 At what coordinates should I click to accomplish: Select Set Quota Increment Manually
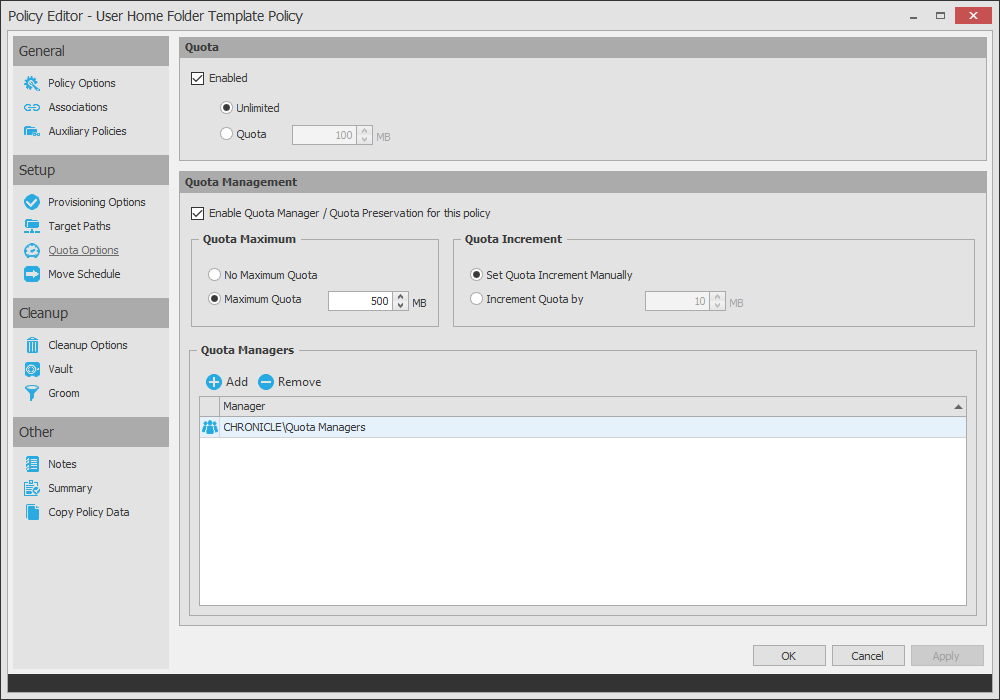tap(476, 275)
